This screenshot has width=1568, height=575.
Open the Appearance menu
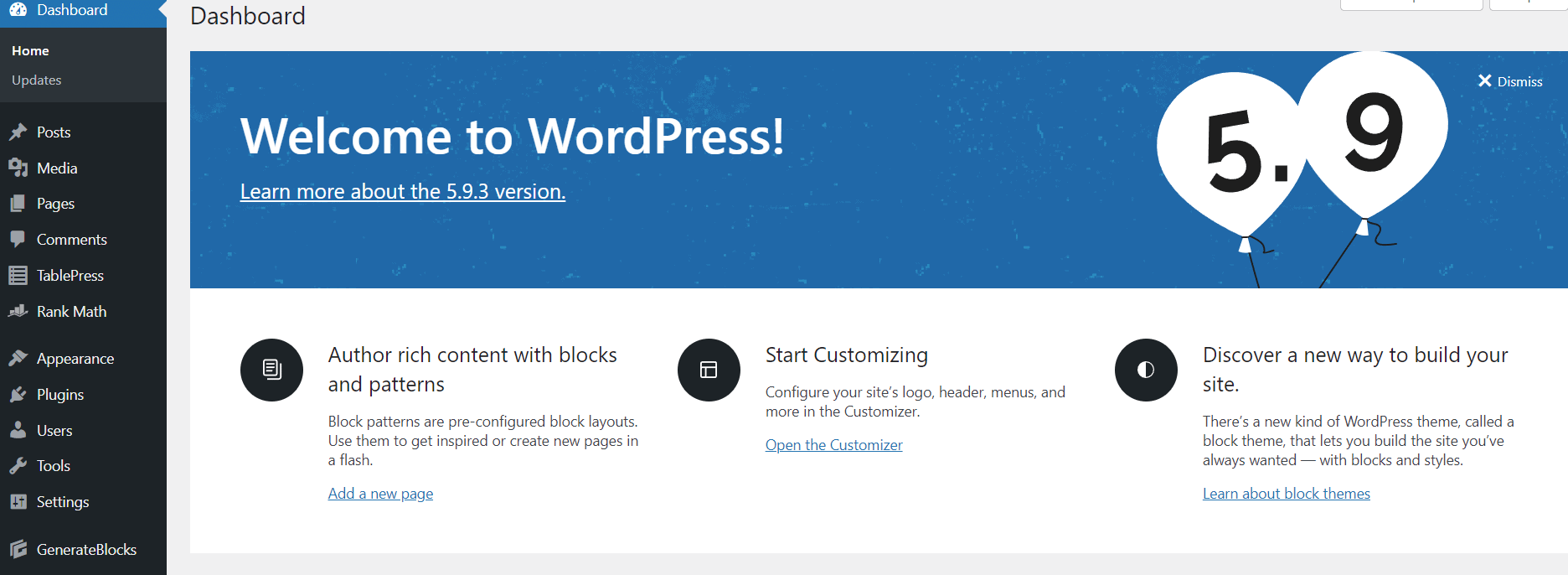[83, 359]
